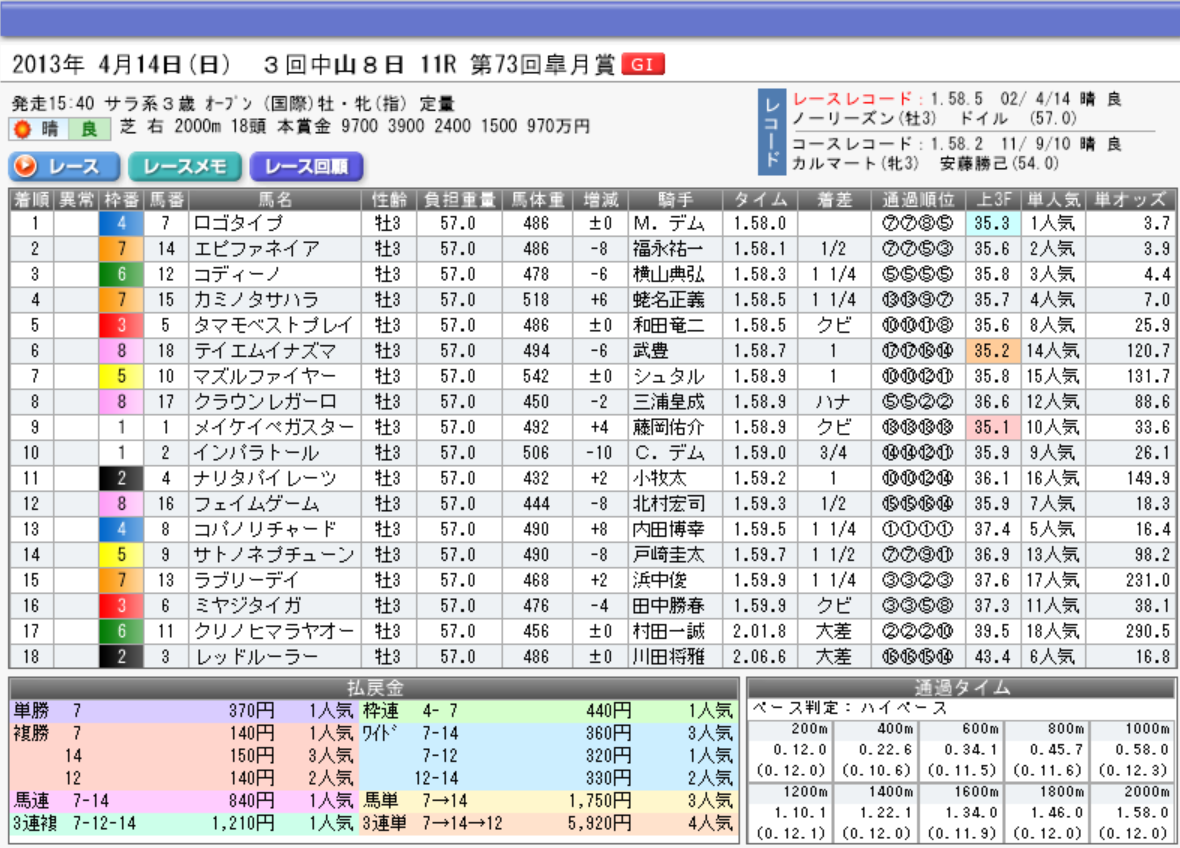1180x848 pixels.
Task: Sort by 馬名 column header
Action: pyautogui.click(x=275, y=199)
